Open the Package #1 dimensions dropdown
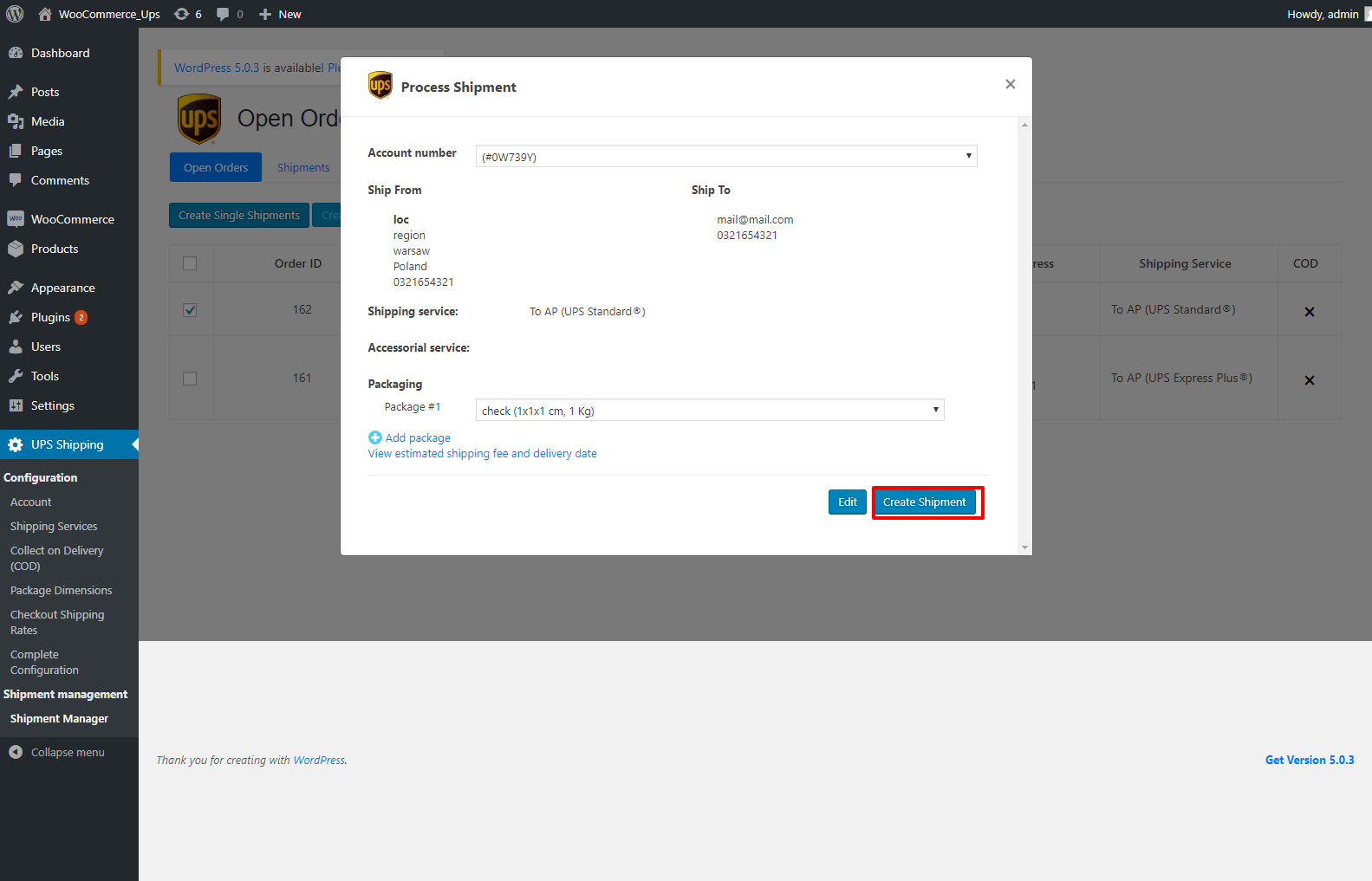This screenshot has height=881, width=1372. 710,410
